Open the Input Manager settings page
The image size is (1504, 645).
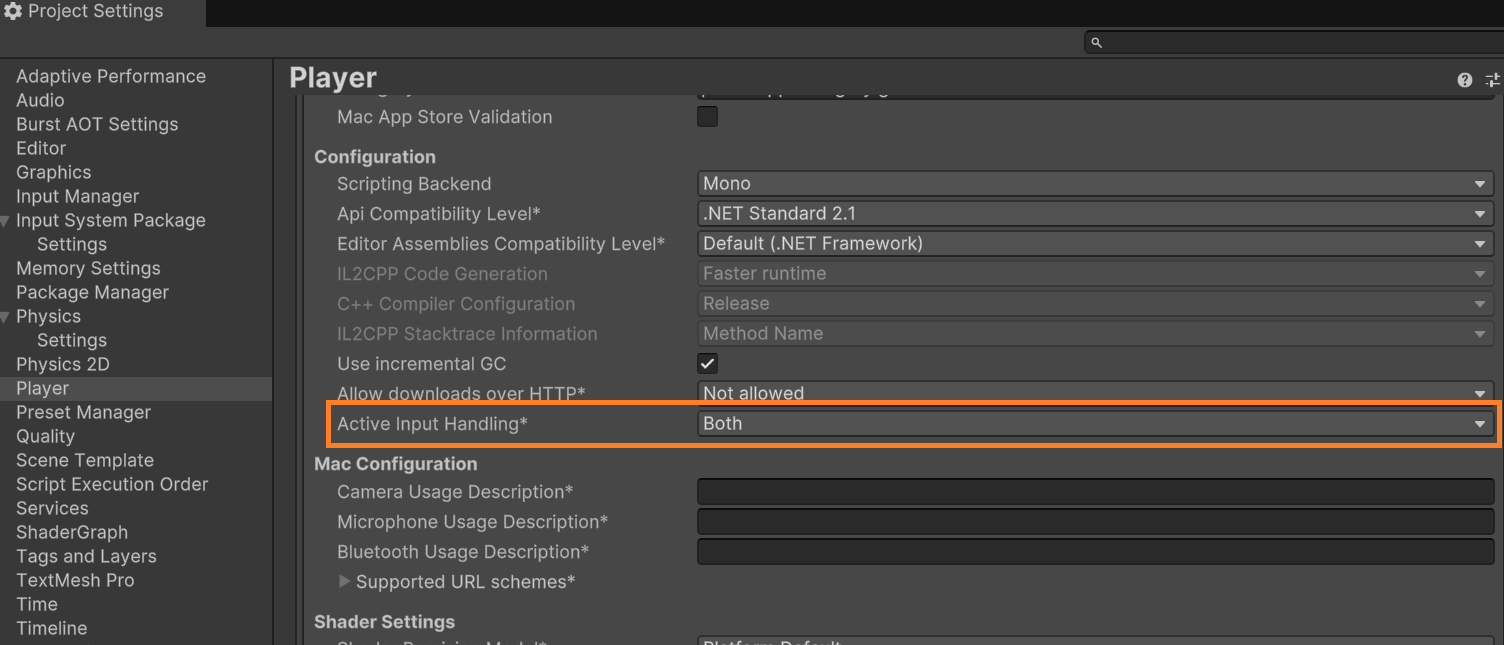pos(77,196)
